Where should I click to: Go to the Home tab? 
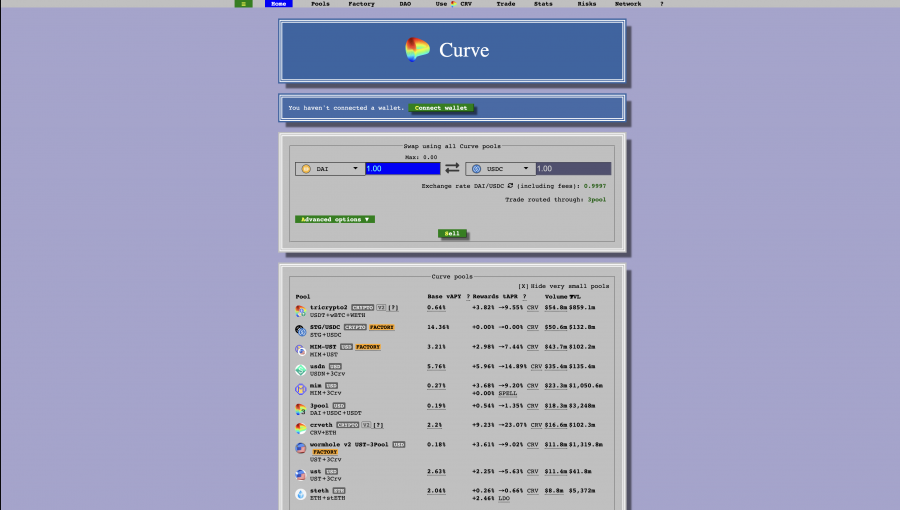[278, 3]
